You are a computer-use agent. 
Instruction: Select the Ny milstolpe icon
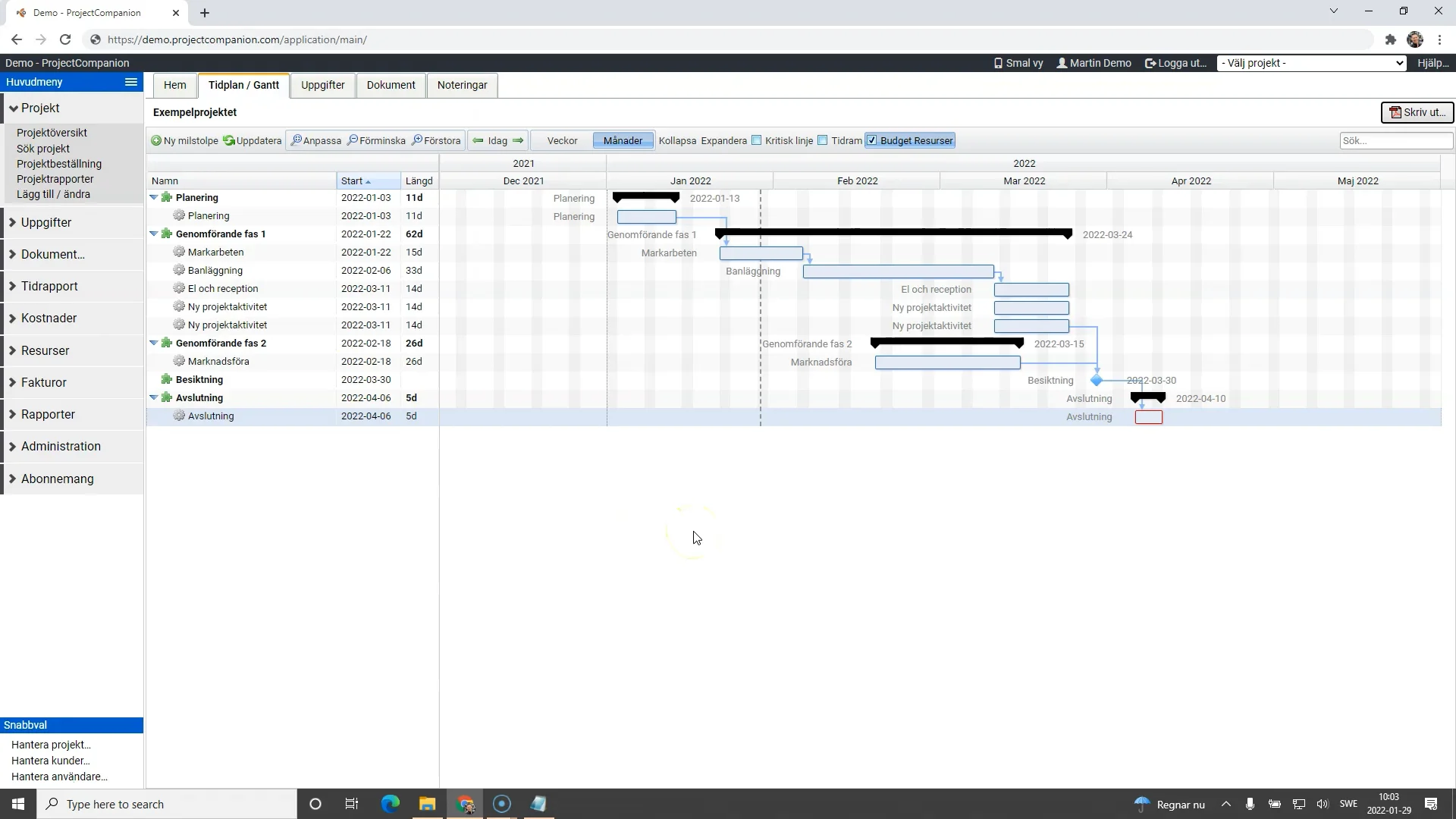(156, 140)
